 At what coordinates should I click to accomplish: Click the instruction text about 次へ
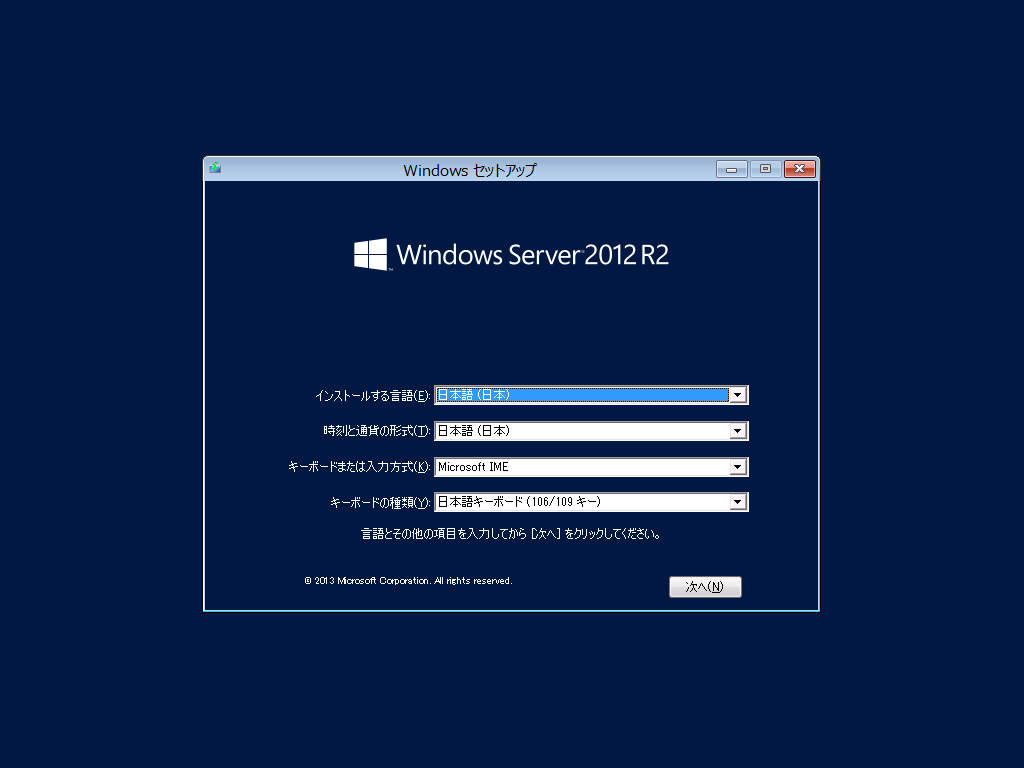(512, 533)
